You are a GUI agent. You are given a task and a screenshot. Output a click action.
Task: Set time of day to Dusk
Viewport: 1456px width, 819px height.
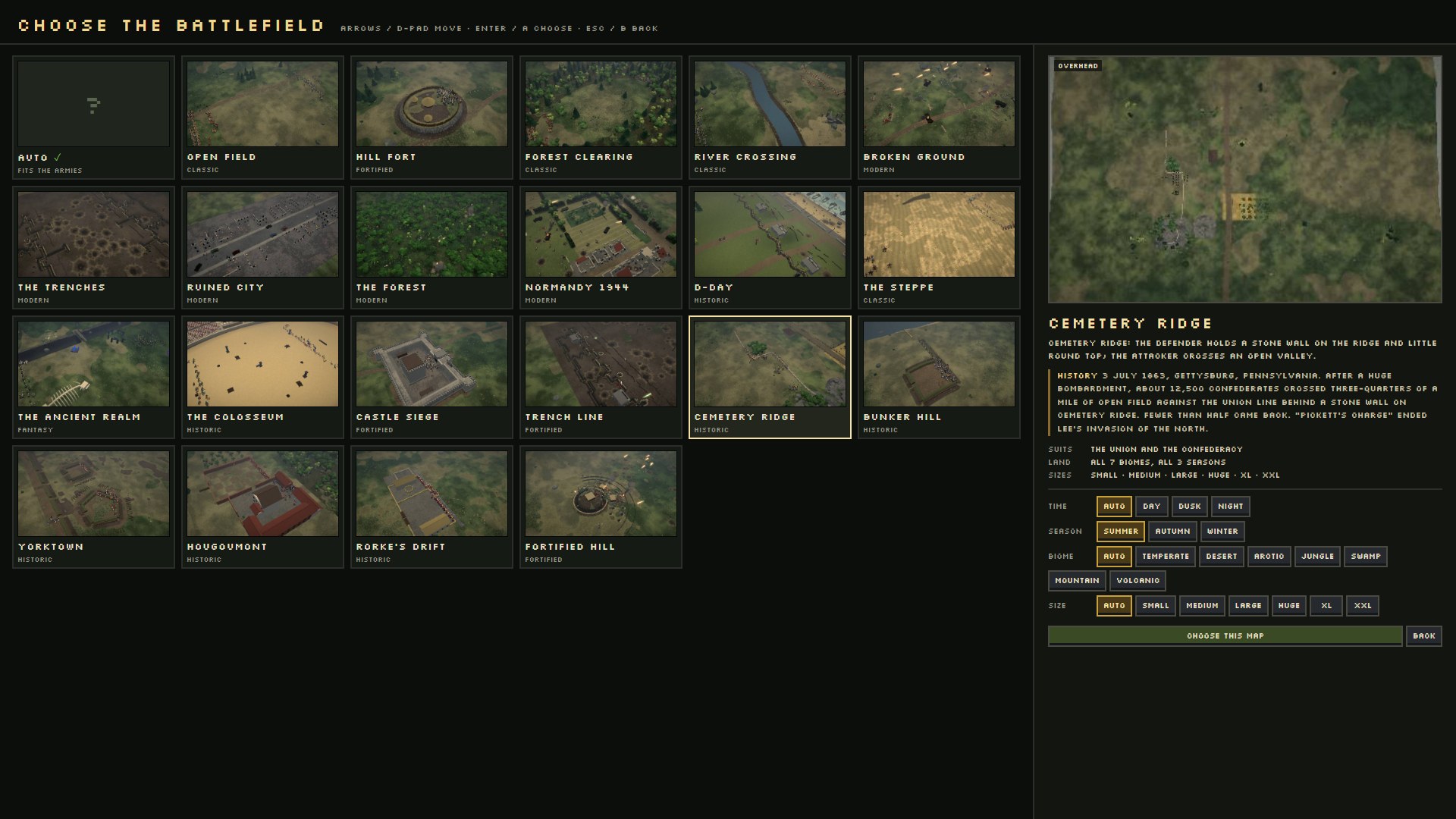coord(1189,507)
